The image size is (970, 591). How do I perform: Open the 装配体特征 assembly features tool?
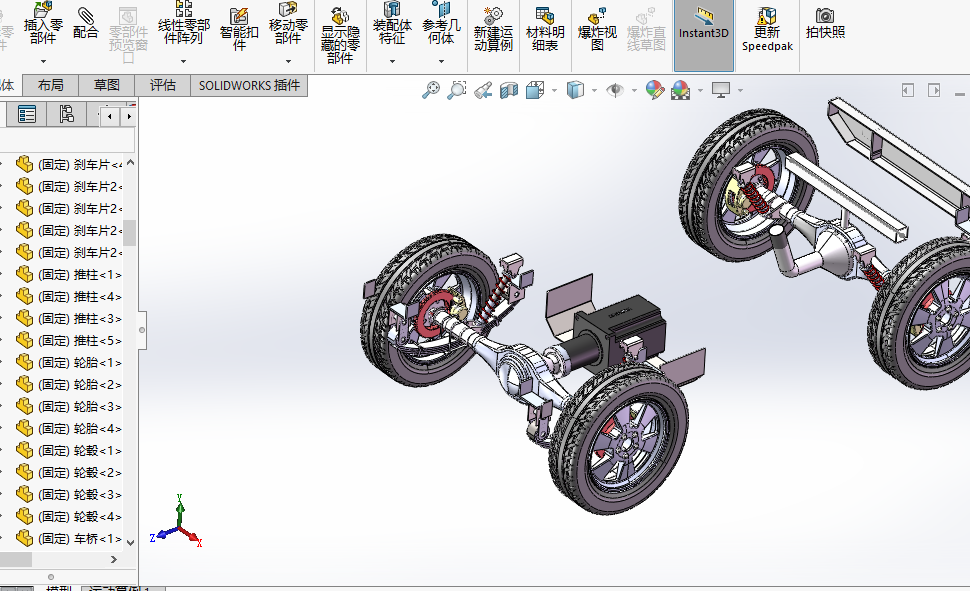pos(392,24)
